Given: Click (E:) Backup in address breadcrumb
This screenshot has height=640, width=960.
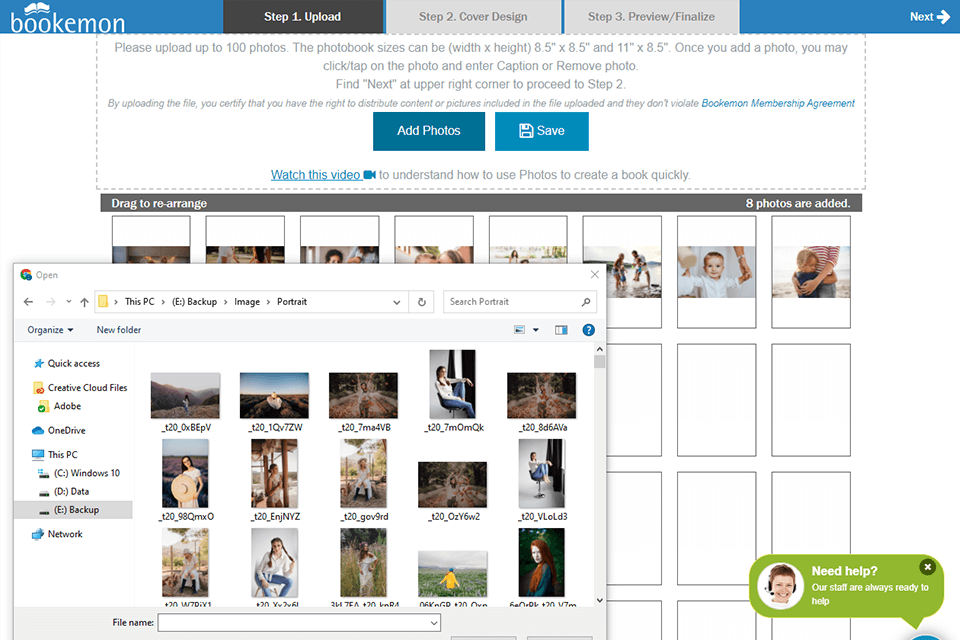Looking at the screenshot, I should pos(194,302).
